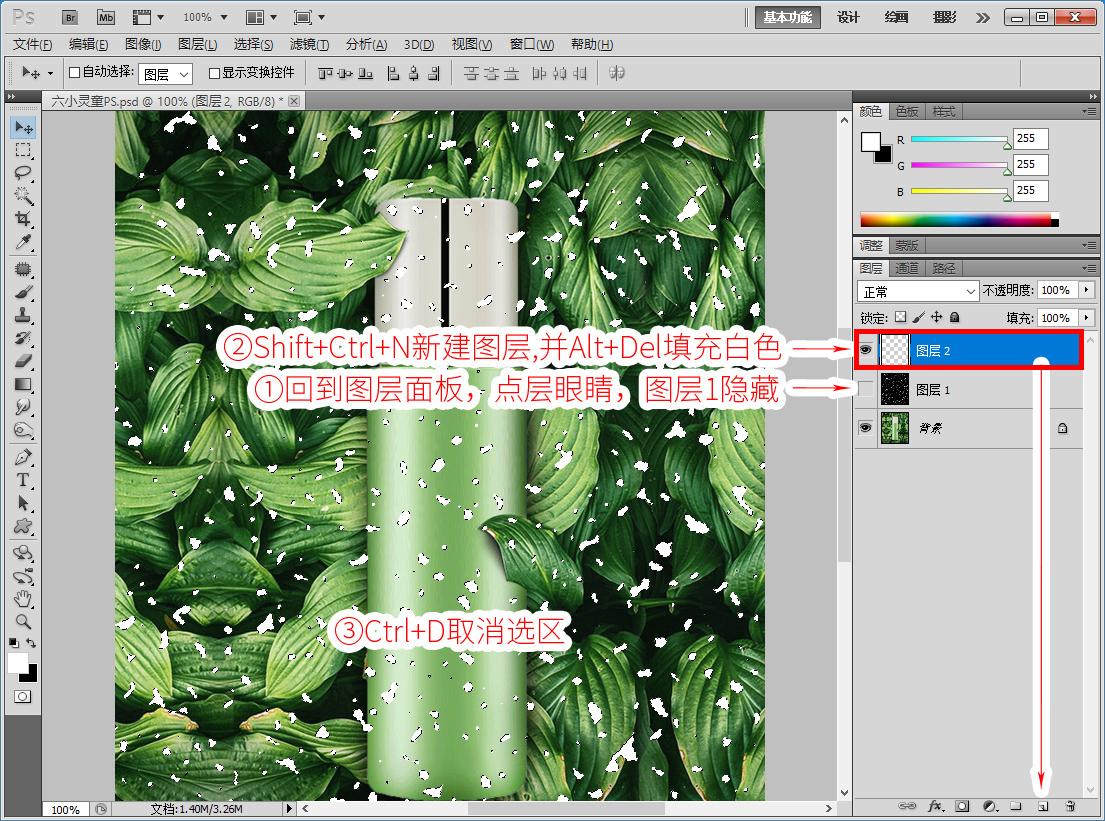The height and width of the screenshot is (821, 1105).
Task: Click the foreground color swatch in Color panel
Action: 870,141
